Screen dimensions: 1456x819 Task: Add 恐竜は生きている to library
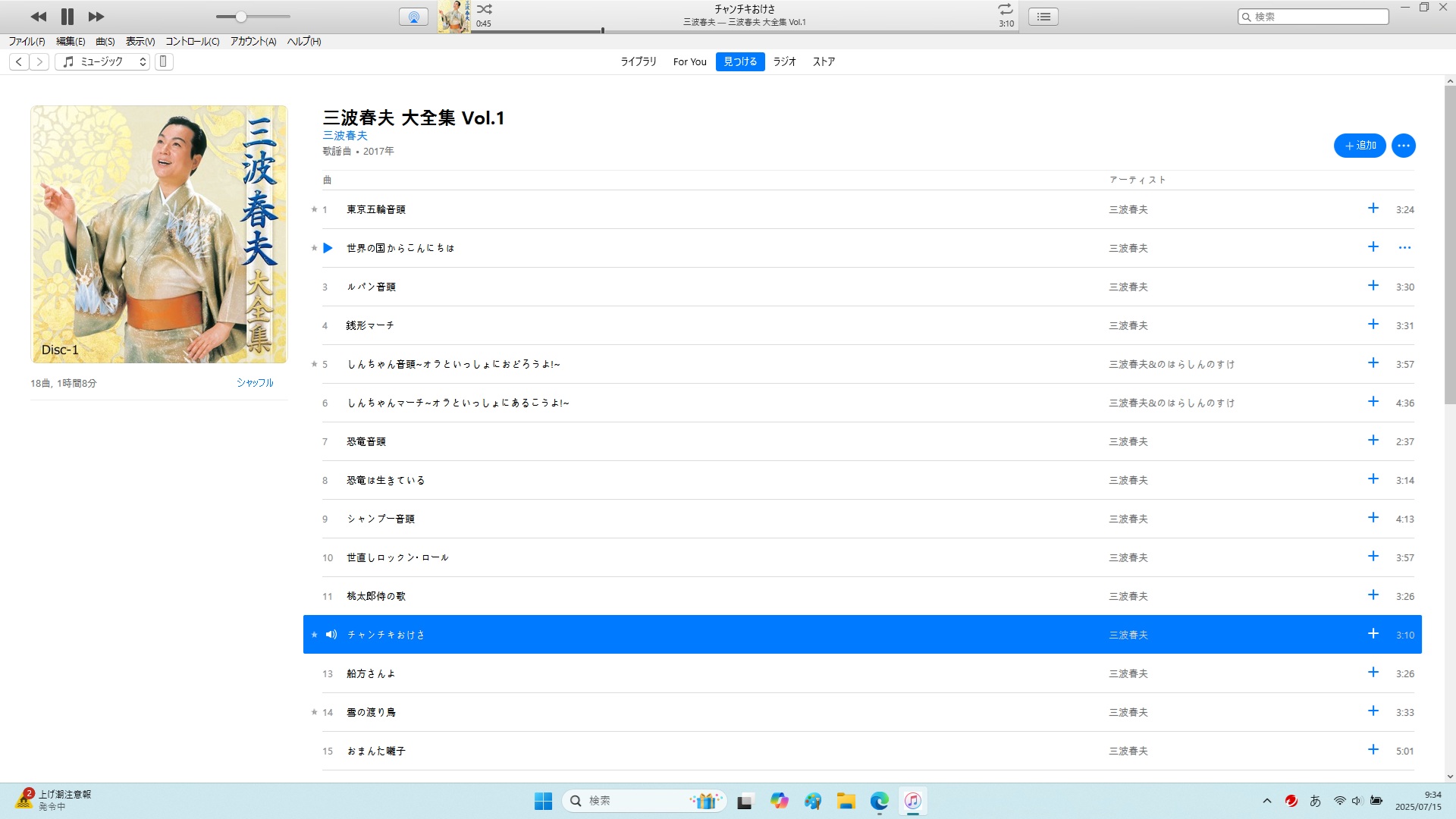[x=1373, y=479]
